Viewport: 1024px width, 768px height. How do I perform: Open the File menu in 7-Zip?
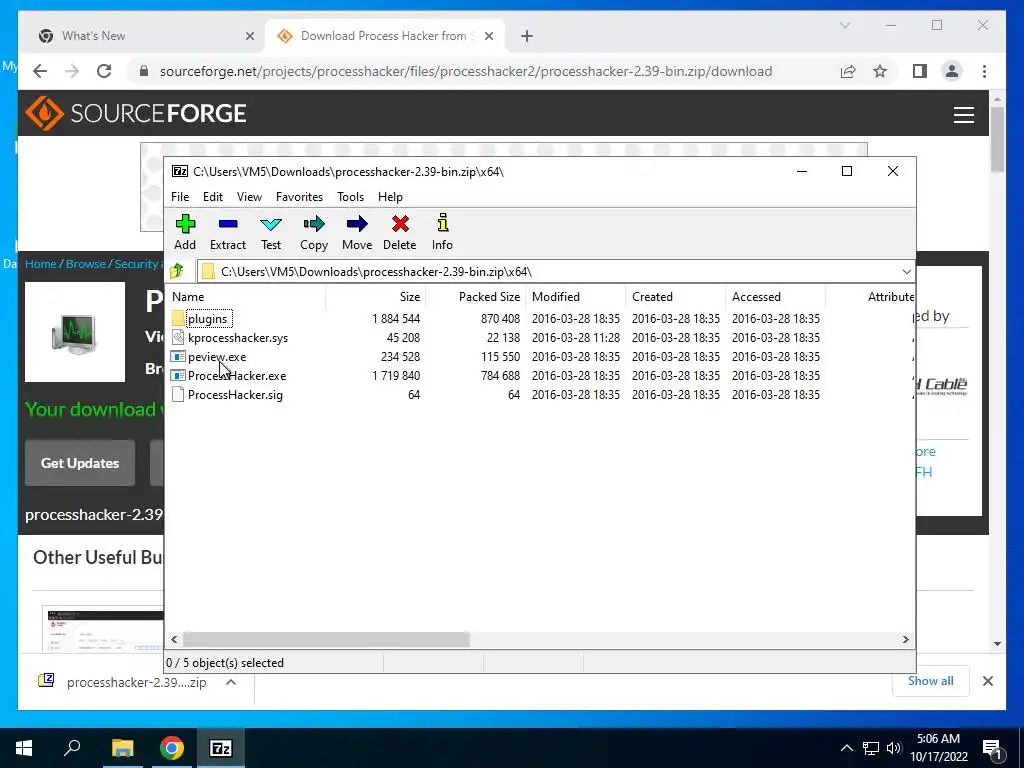coord(180,197)
